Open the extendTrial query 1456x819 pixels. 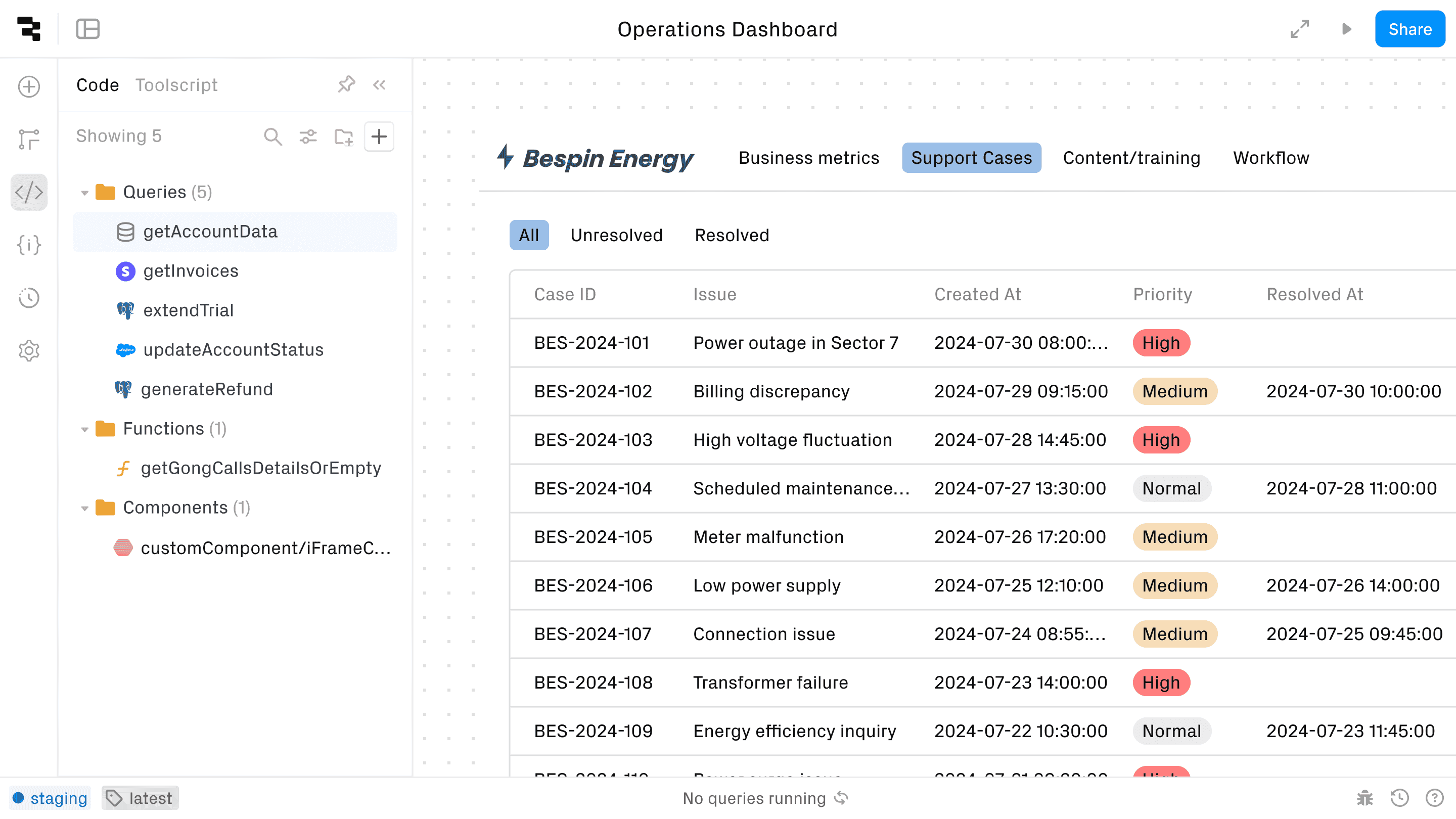[x=235, y=310]
